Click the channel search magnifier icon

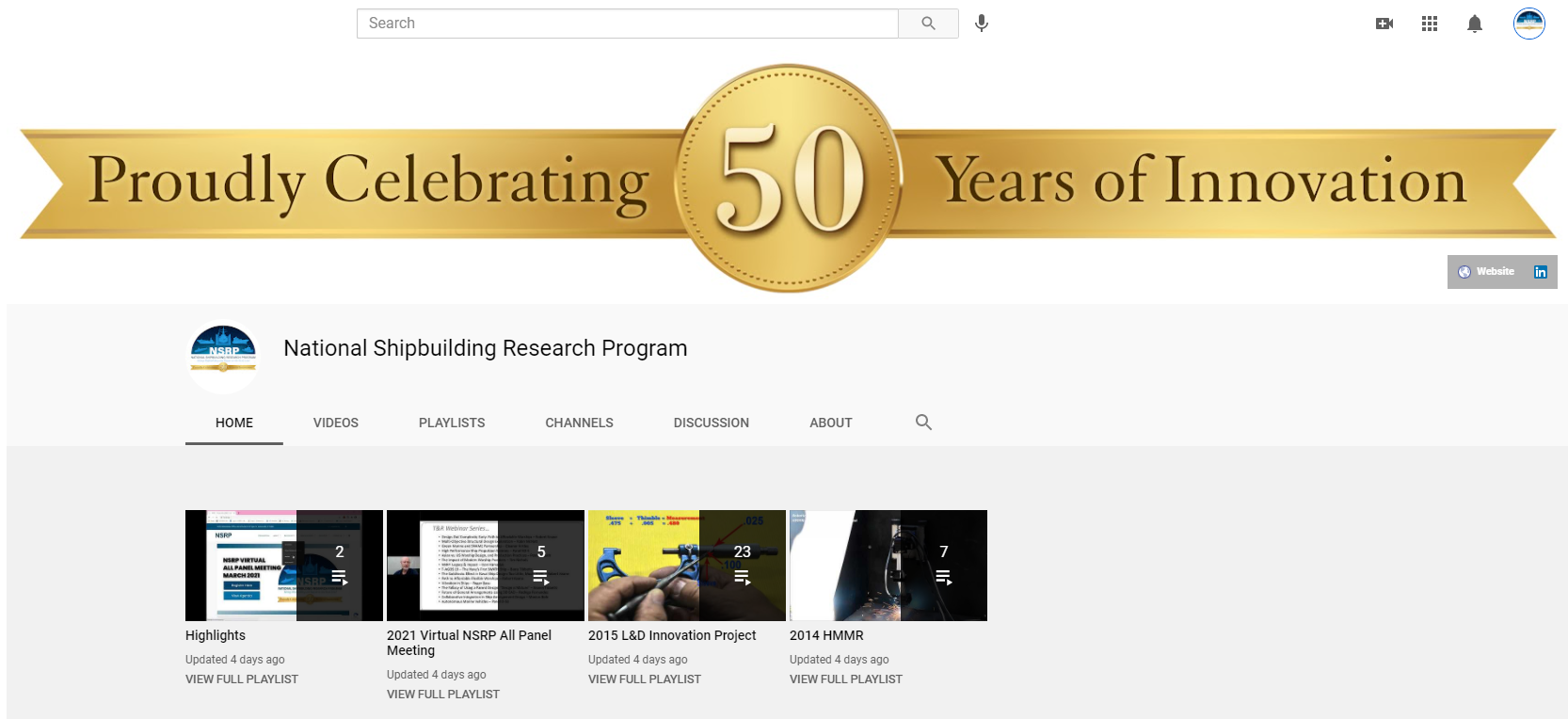pos(923,423)
